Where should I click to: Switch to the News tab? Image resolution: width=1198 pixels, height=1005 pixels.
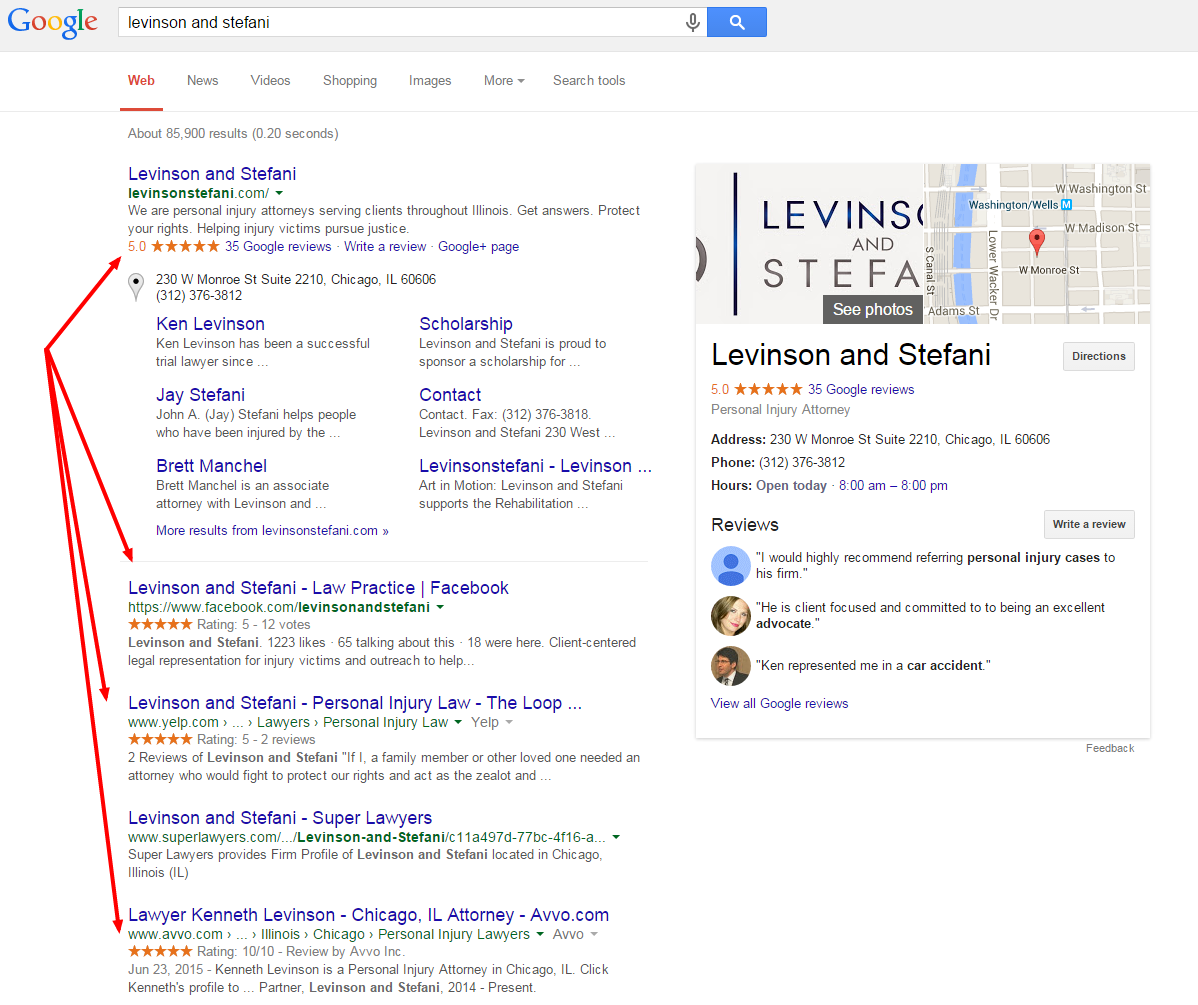[x=202, y=81]
